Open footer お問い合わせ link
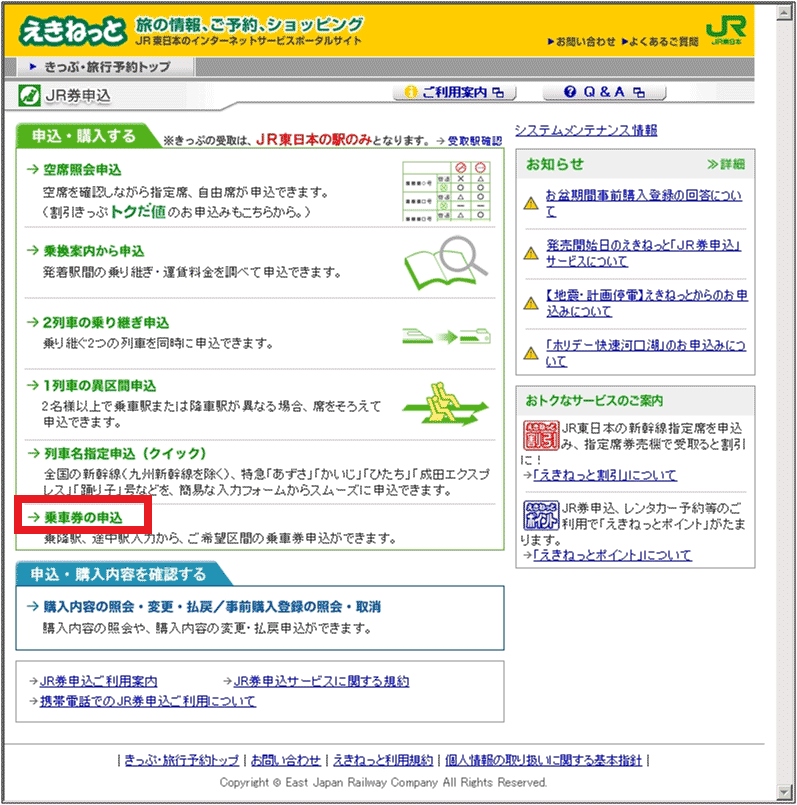This screenshot has width=797, height=805. pos(286,760)
